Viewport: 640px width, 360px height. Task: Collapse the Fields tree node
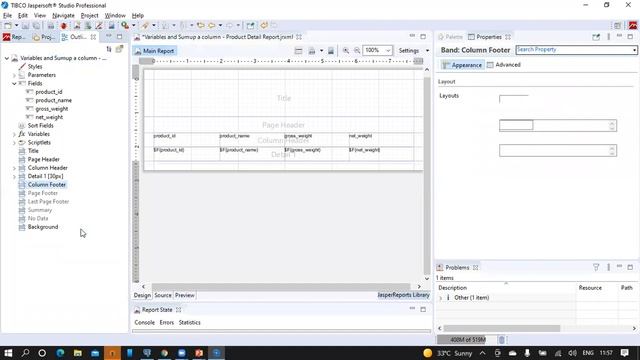click(x=14, y=84)
